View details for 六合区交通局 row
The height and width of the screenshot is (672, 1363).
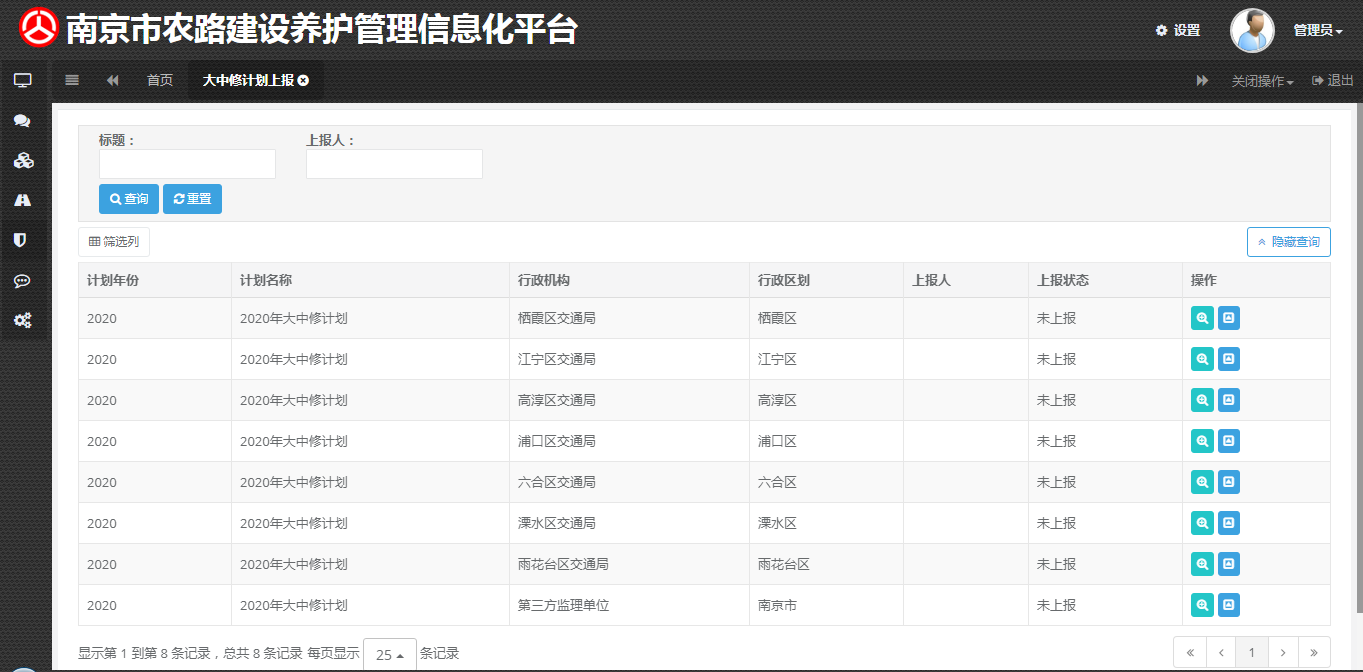[1202, 482]
